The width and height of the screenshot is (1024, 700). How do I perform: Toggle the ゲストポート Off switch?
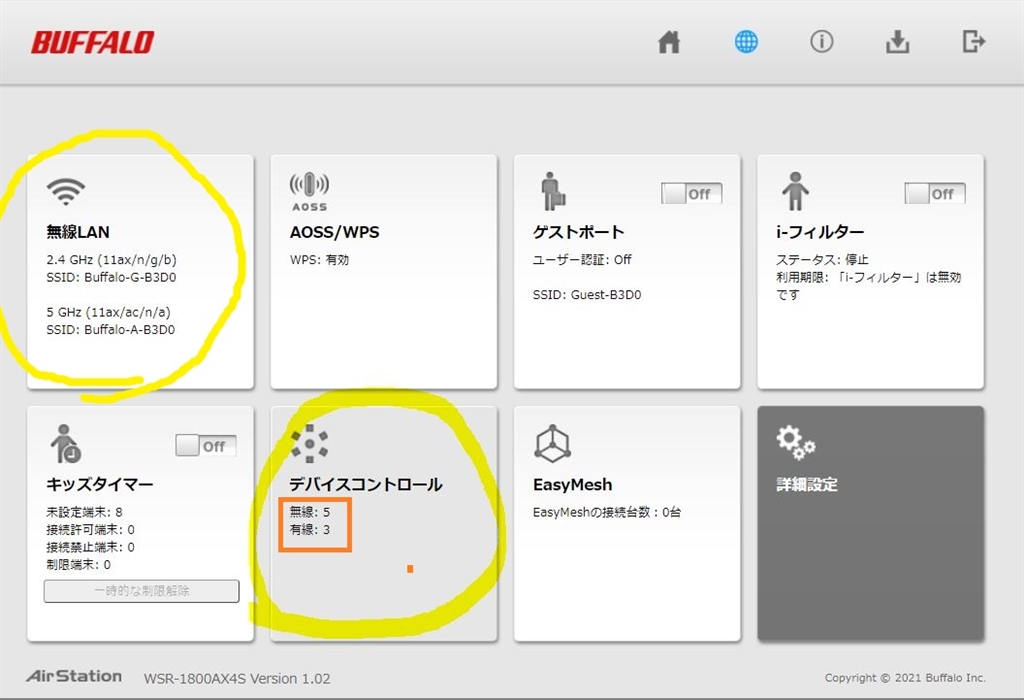pyautogui.click(x=692, y=193)
